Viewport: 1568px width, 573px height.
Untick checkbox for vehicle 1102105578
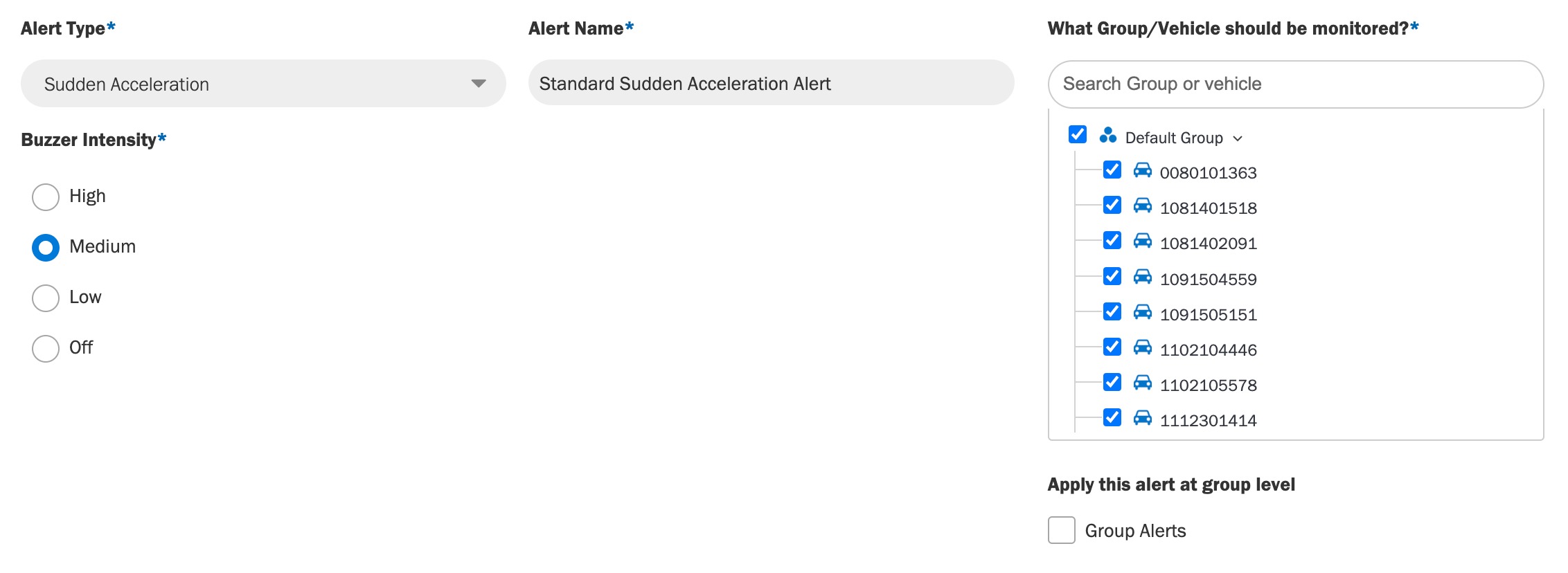pyautogui.click(x=1112, y=382)
